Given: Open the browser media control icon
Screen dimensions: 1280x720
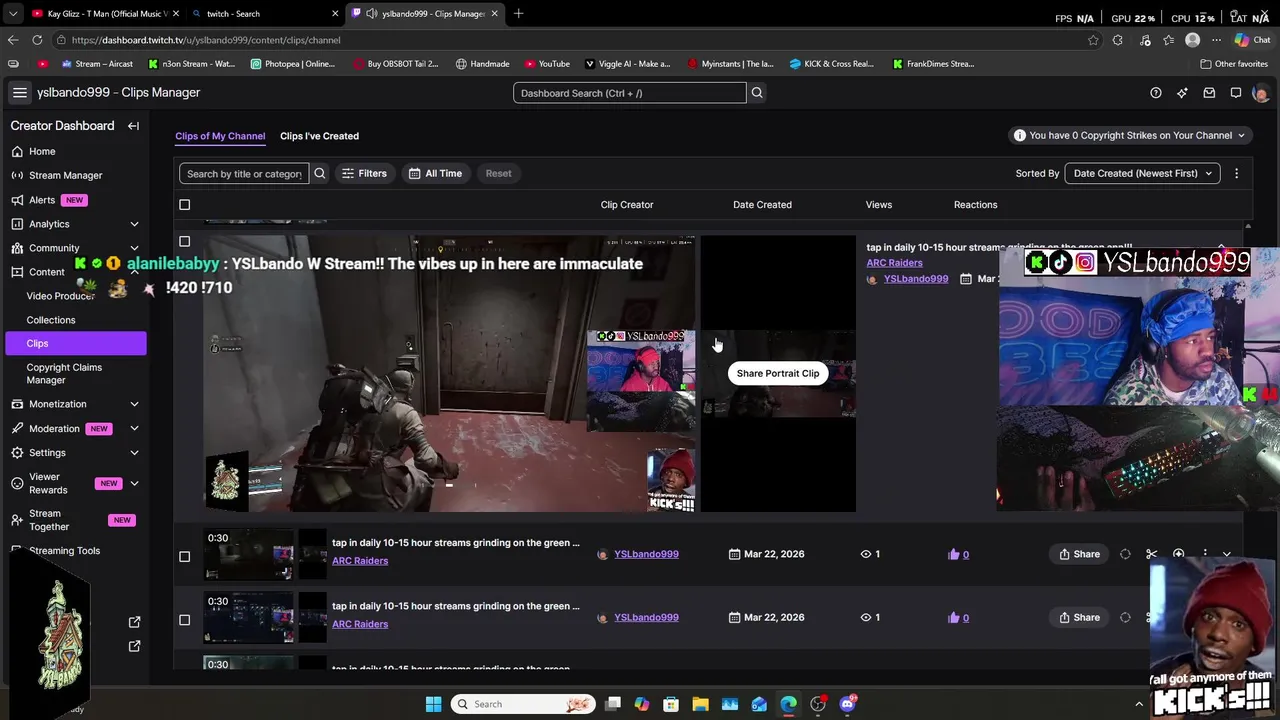Looking at the screenshot, I should (1144, 40).
